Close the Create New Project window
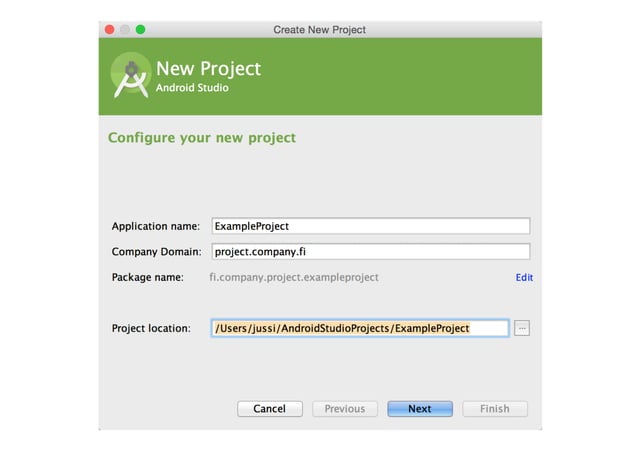The image size is (638, 451). click(x=109, y=29)
